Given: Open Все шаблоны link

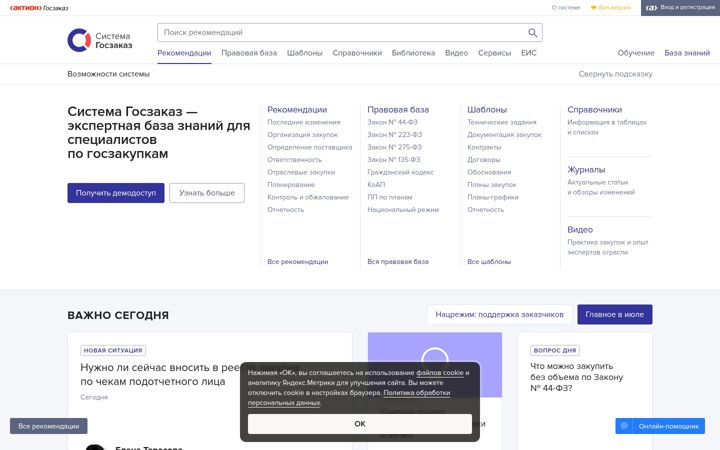Looking at the screenshot, I should point(489,261).
